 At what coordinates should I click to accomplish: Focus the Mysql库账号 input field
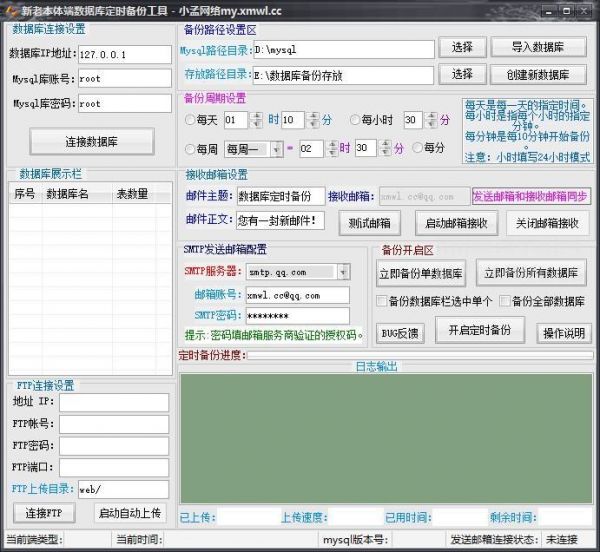pos(125,78)
